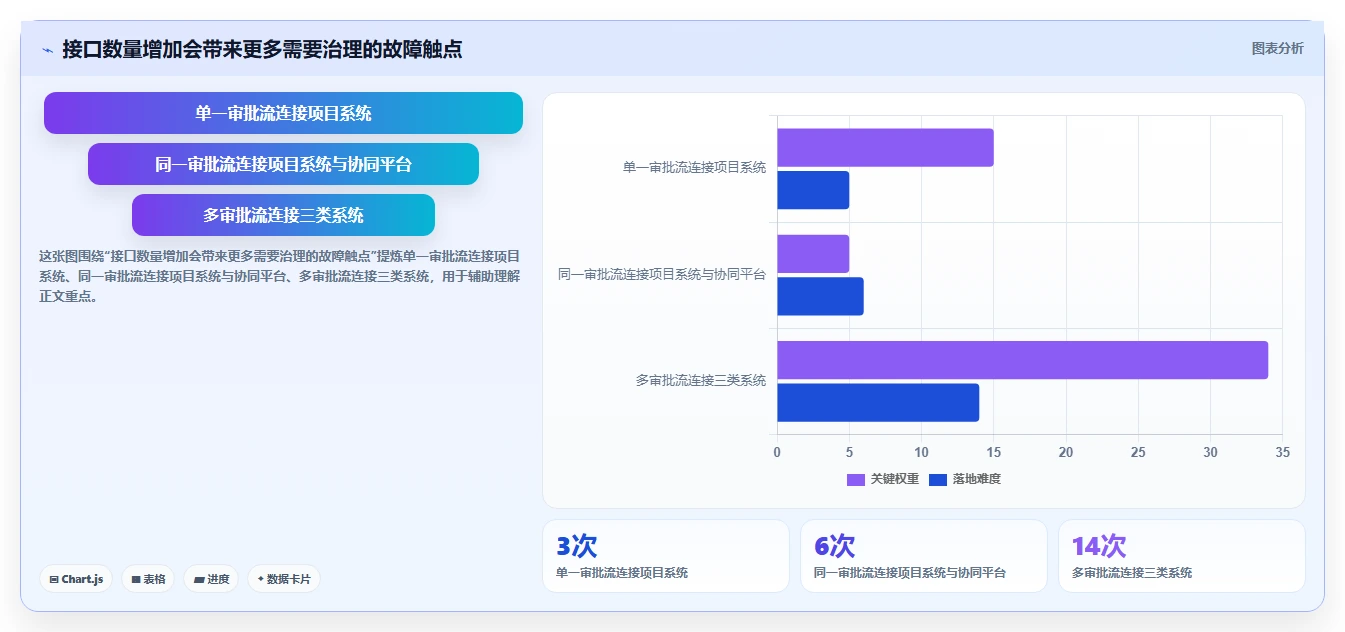Viewport: 1345px width, 632px height.
Task: Toggle the 落地难度 legend item
Action: [964, 479]
